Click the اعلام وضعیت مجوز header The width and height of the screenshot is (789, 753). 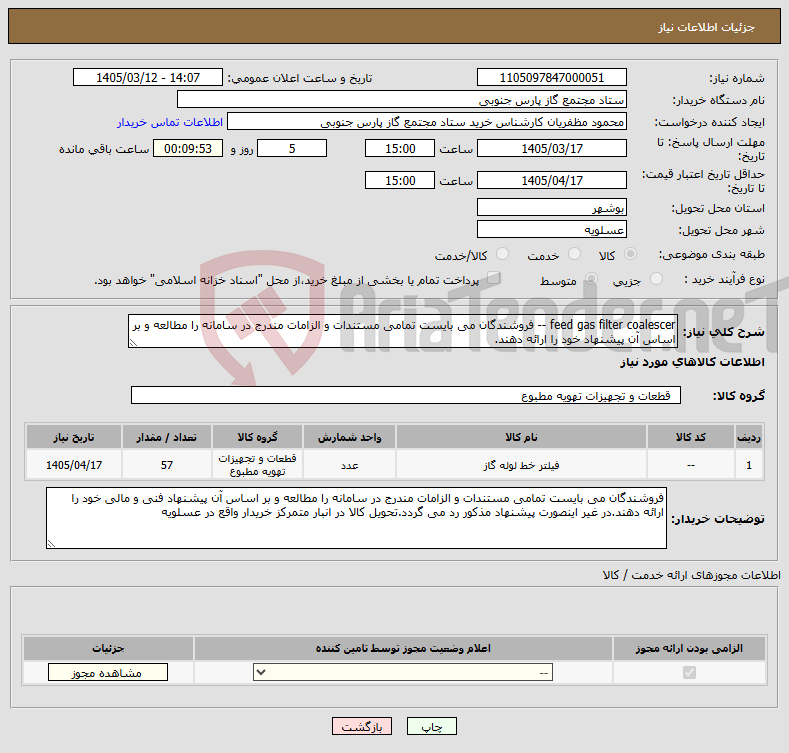pos(403,648)
